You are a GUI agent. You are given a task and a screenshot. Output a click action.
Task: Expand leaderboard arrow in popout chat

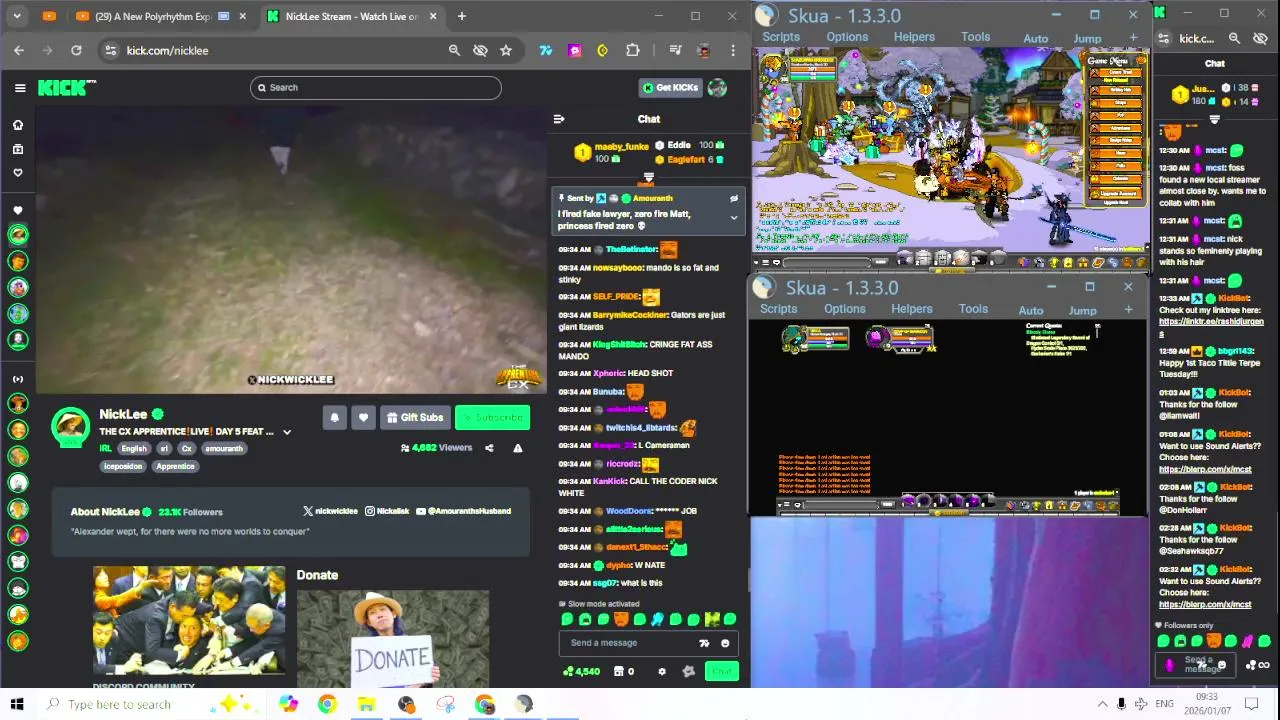1215,119
